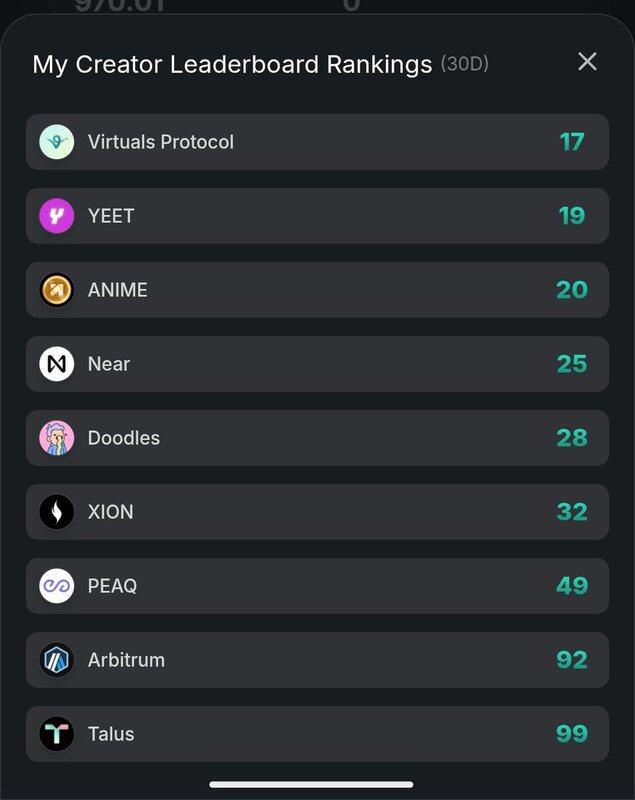
Task: Select the YEET leaderboard entry
Action: [x=317, y=216]
